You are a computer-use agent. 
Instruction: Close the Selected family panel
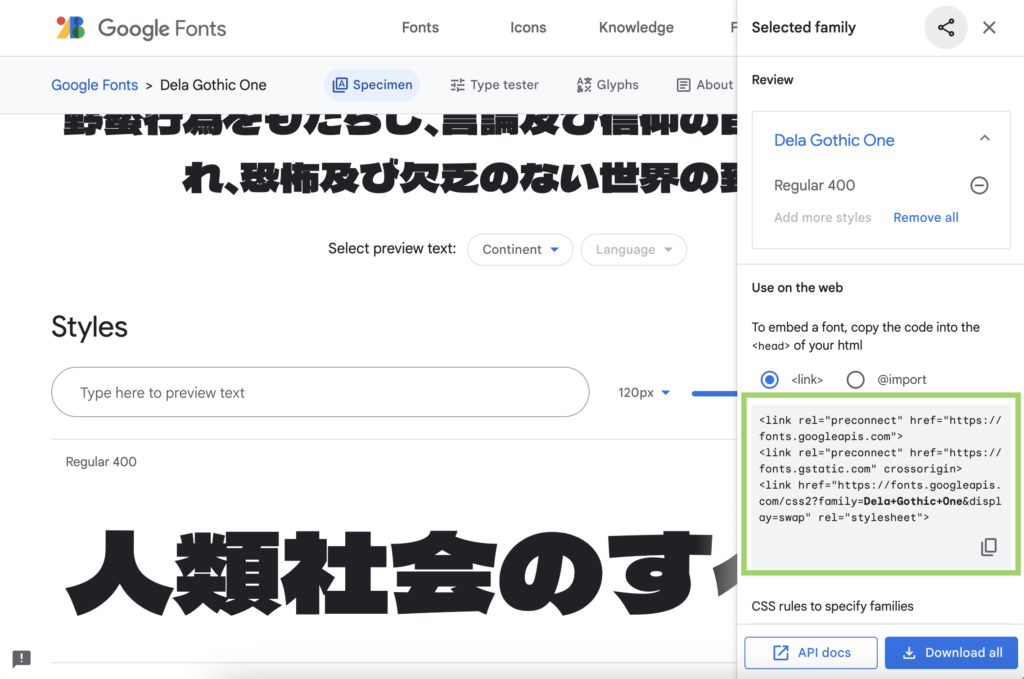click(989, 28)
